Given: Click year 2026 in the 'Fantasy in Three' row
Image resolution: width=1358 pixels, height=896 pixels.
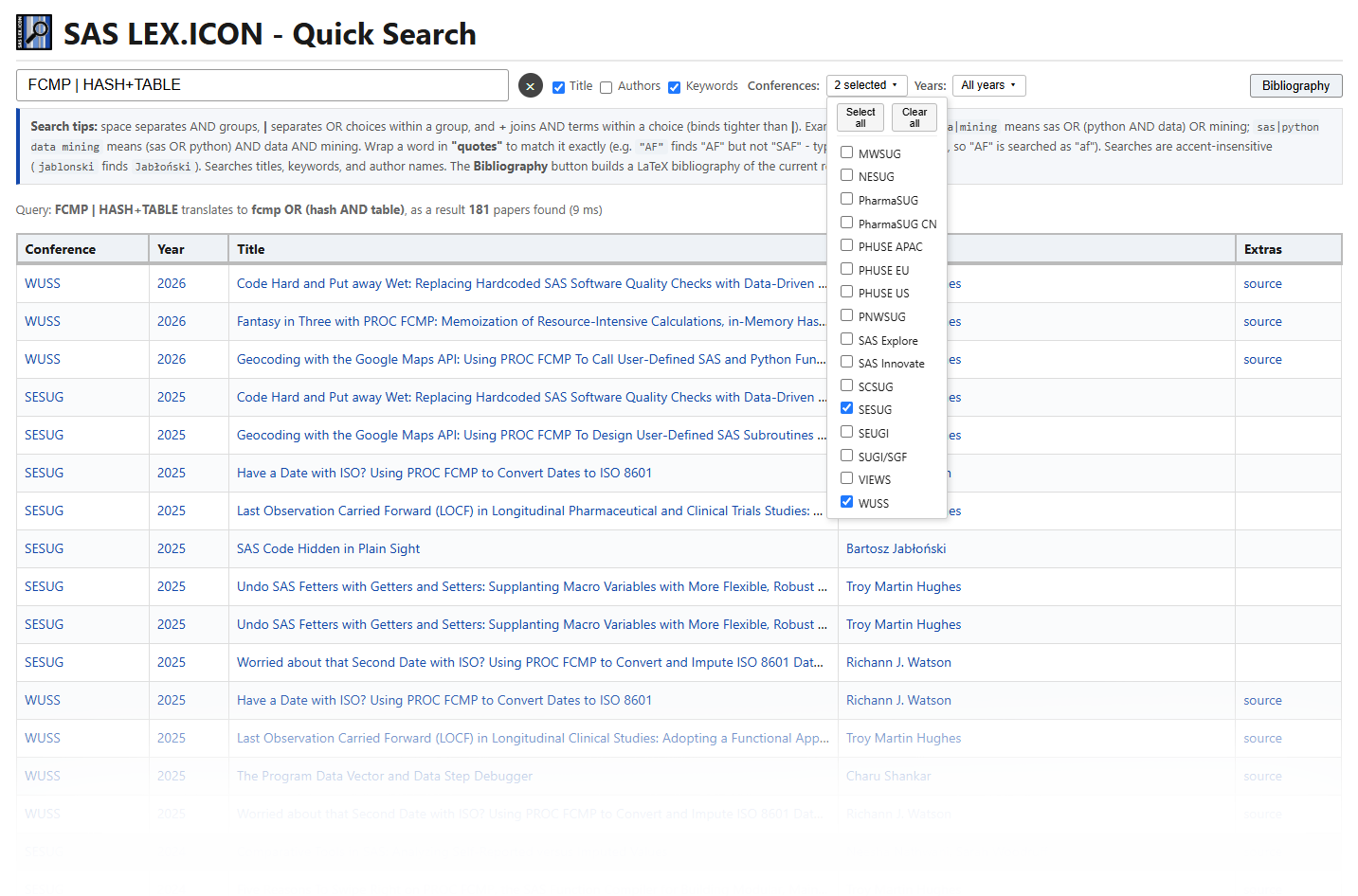Looking at the screenshot, I should (x=172, y=321).
